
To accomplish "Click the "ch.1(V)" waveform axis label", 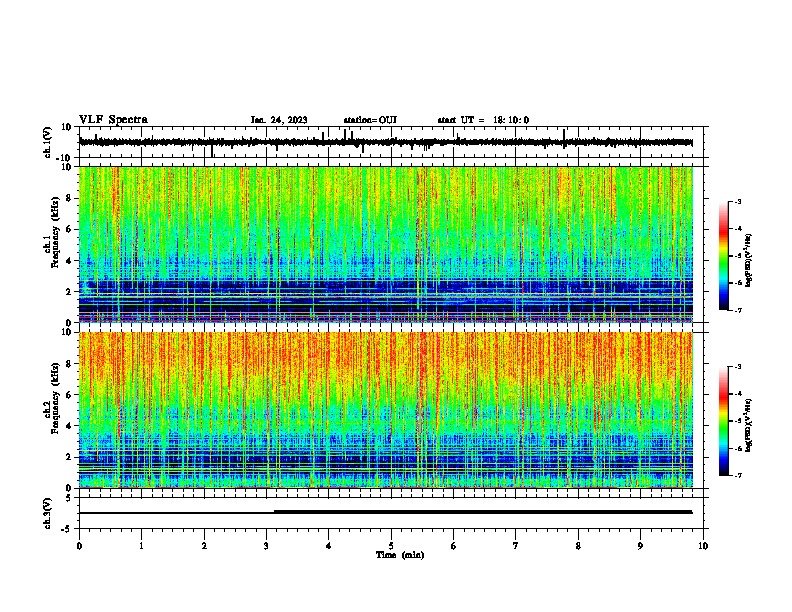I will pyautogui.click(x=48, y=142).
